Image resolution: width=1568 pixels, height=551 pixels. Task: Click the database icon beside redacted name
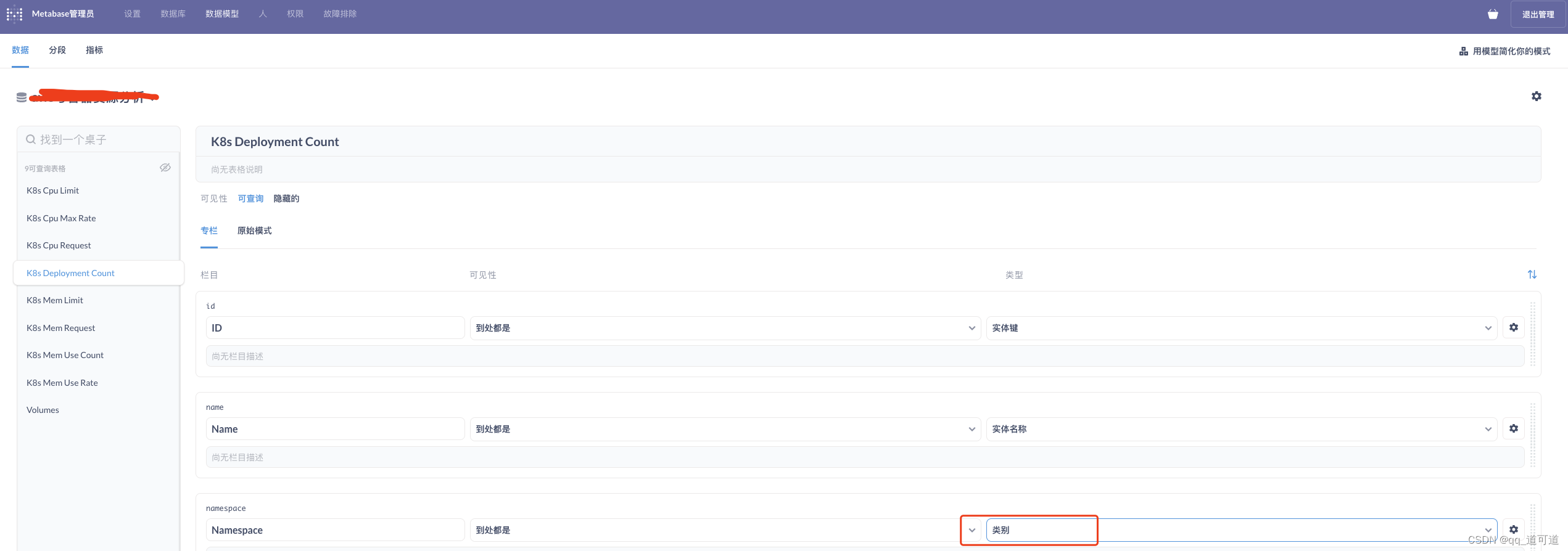tap(22, 97)
